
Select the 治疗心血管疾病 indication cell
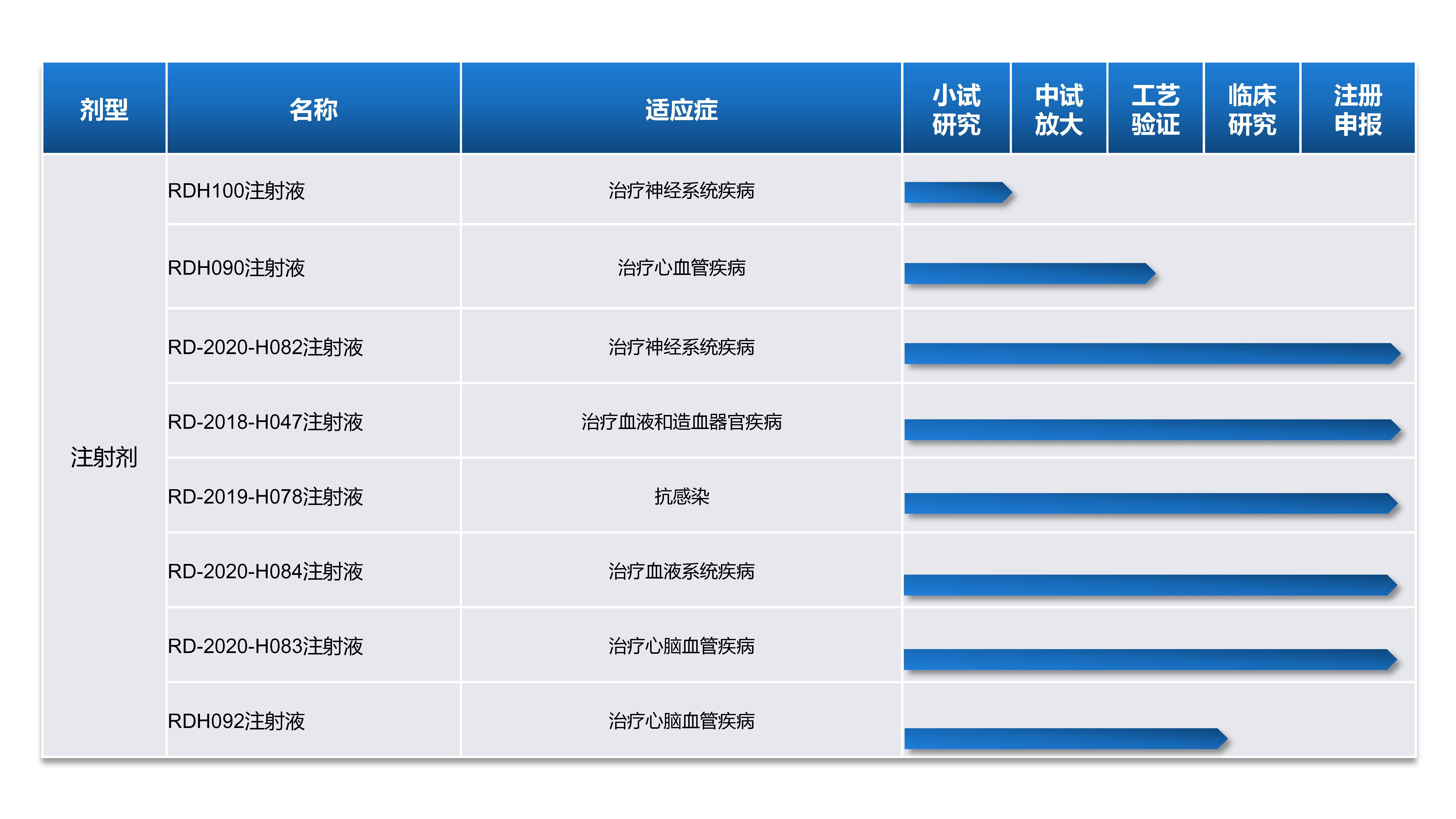tap(681, 268)
